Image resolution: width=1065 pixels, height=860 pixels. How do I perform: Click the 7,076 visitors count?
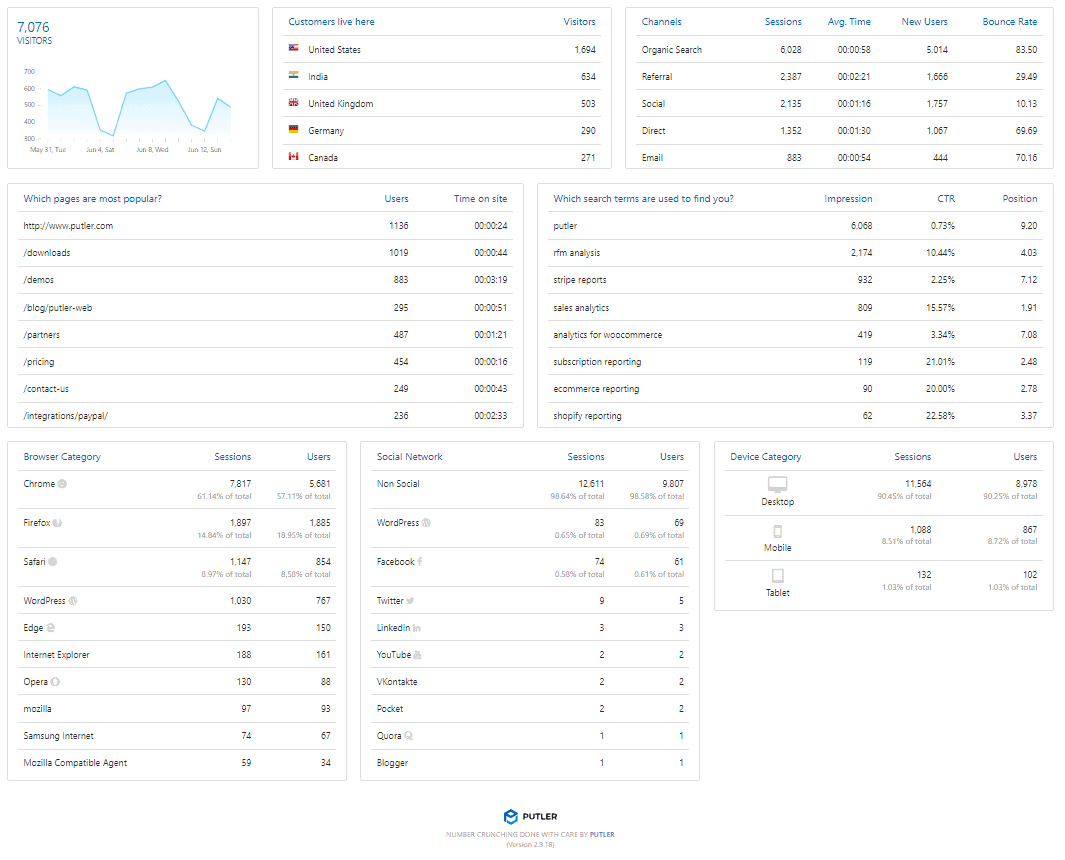point(33,27)
